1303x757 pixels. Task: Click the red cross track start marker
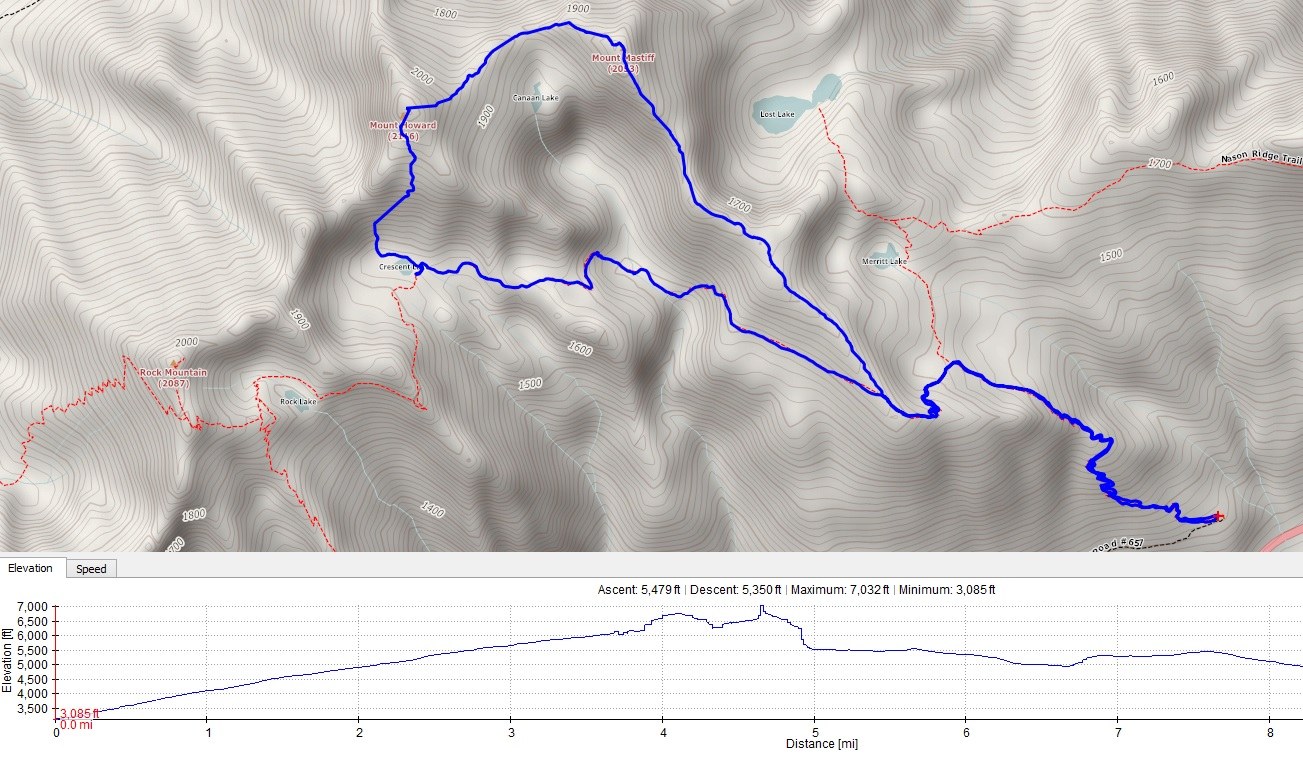point(1217,517)
